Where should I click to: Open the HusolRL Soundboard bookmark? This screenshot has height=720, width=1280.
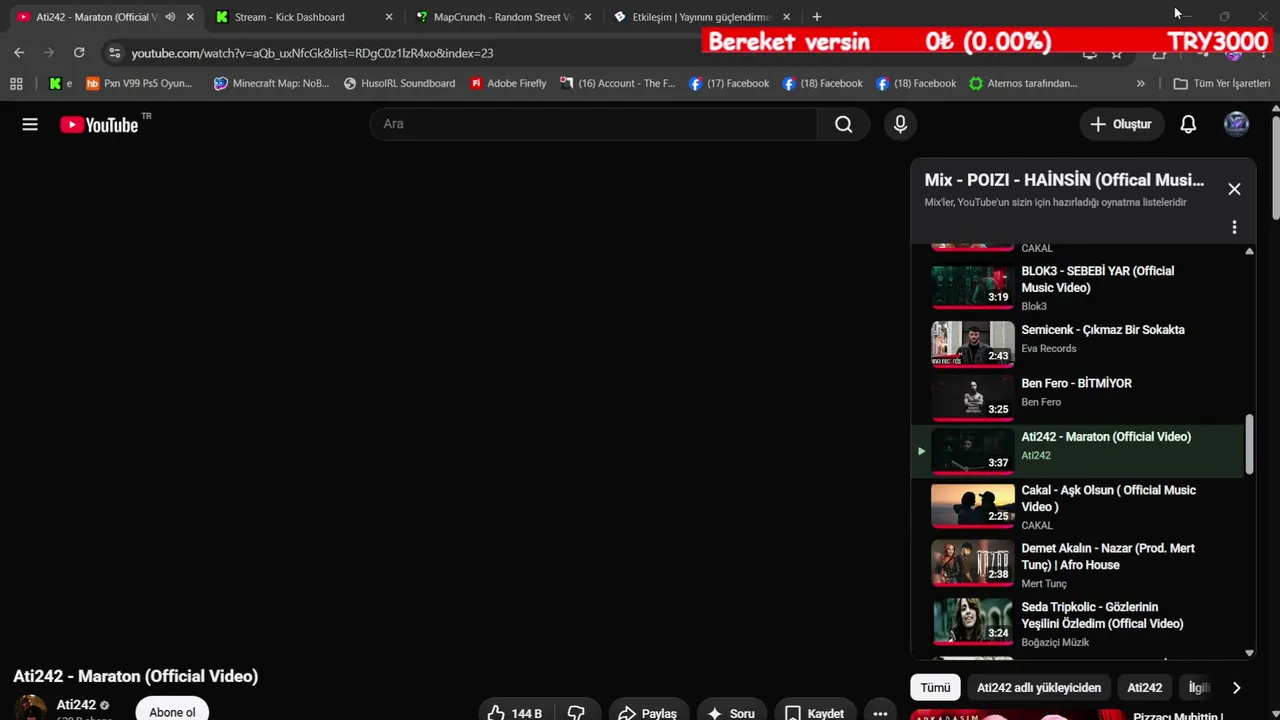399,84
